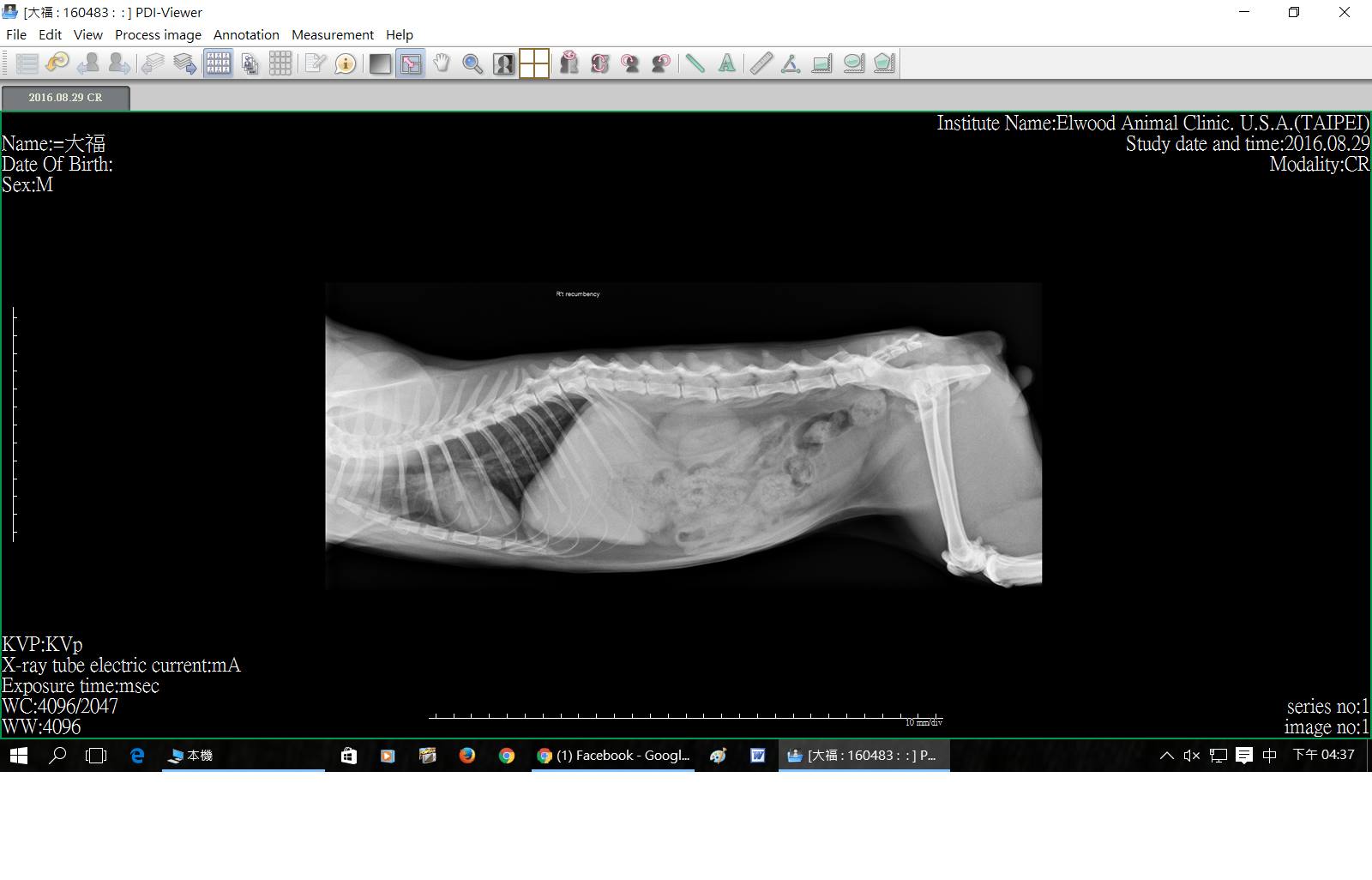This screenshot has width=1372, height=880.
Task: Toggle the pink arrow window-level tool
Action: (x=412, y=63)
